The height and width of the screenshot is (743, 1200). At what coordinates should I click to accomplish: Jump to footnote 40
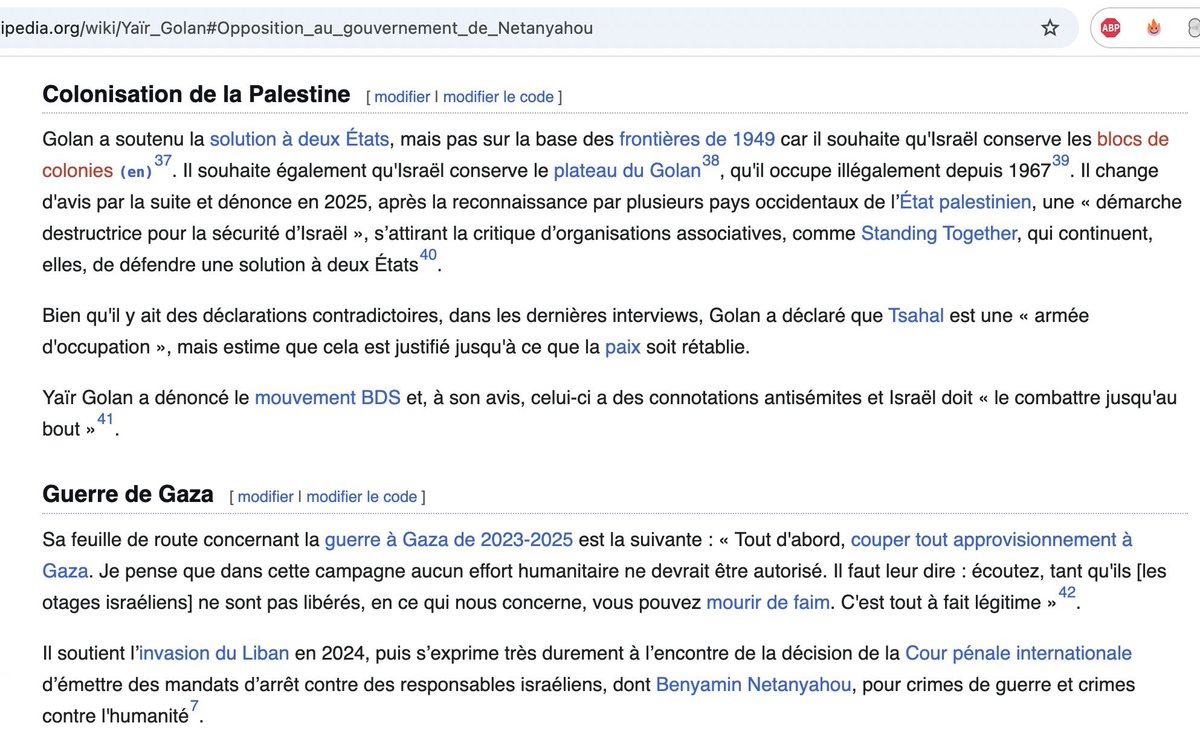[428, 255]
